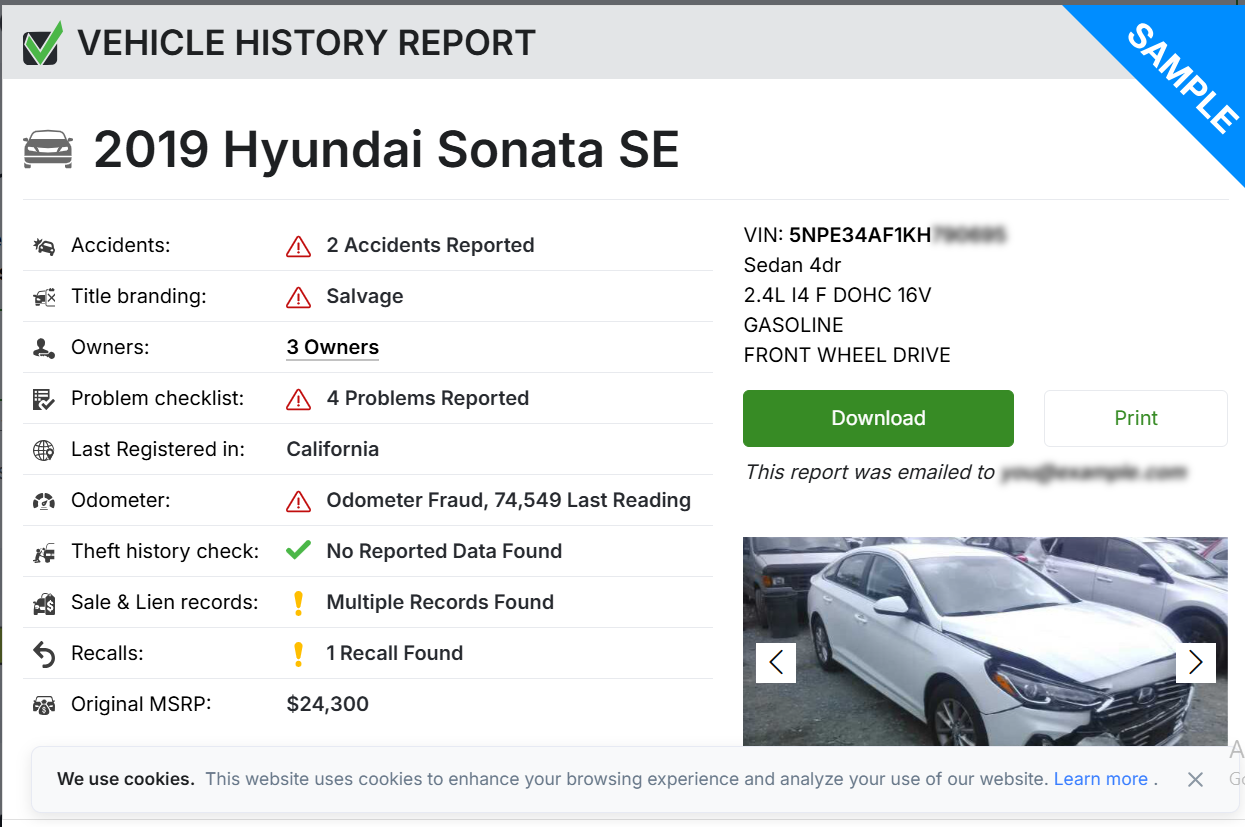This screenshot has width=1245, height=827.
Task: Click the Salvage title branding text
Action: (365, 297)
